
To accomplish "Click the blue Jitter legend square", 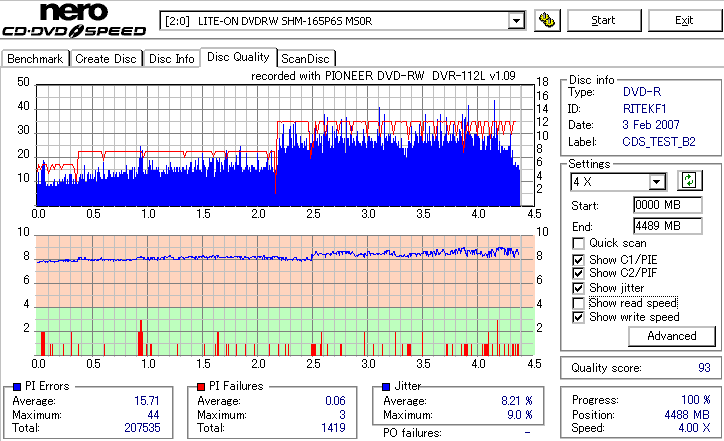I will coord(386,387).
